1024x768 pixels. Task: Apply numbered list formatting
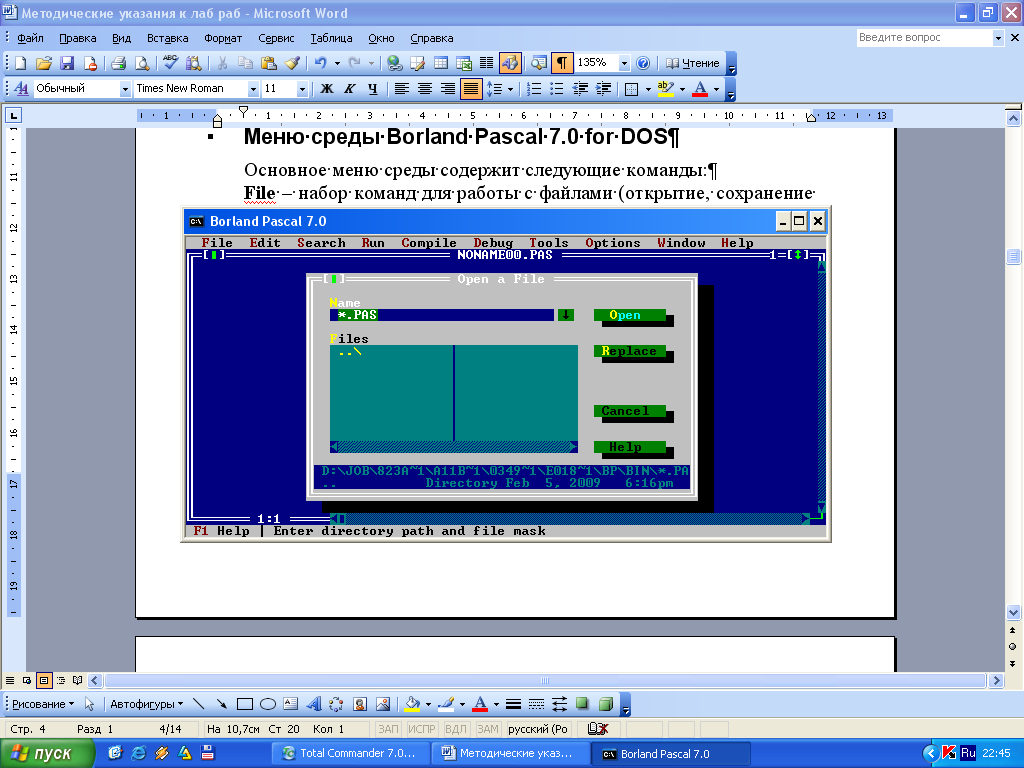534,89
